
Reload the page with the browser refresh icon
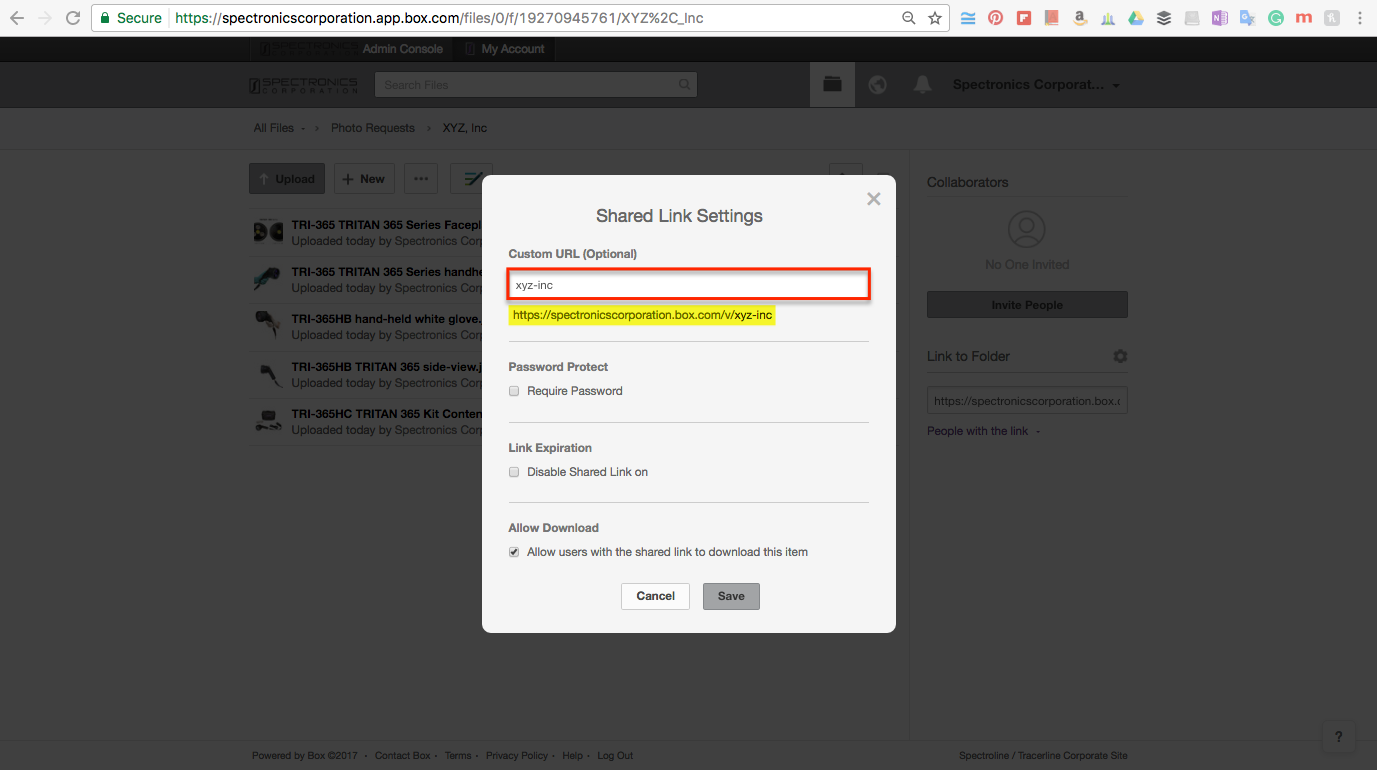[x=73, y=18]
